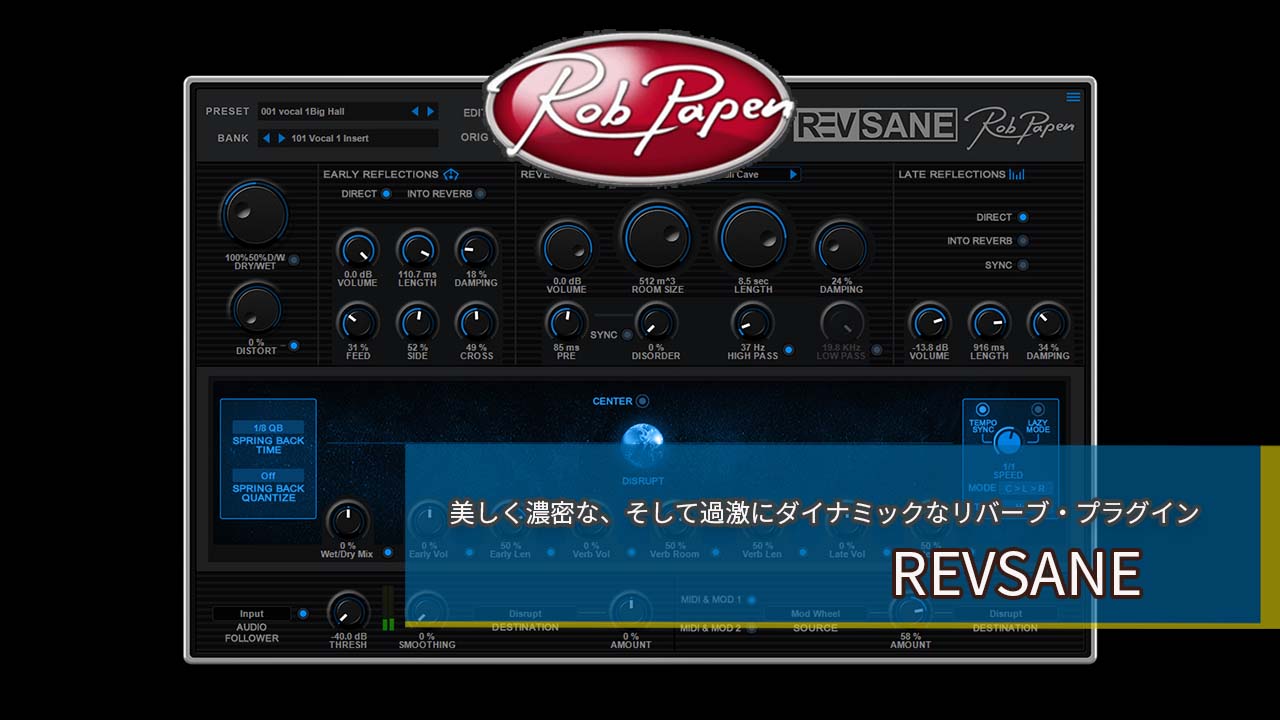Click the Early Reflections section icon
The image size is (1280, 720).
click(x=451, y=174)
